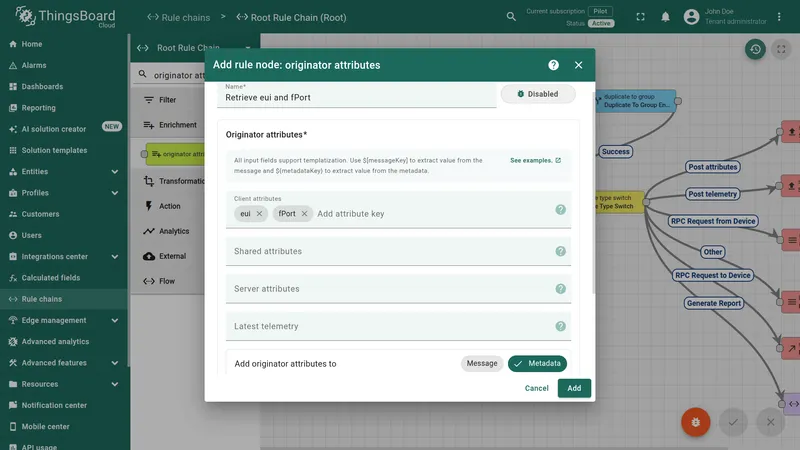
Task: Remove the eui attribute chip
Action: point(259,213)
